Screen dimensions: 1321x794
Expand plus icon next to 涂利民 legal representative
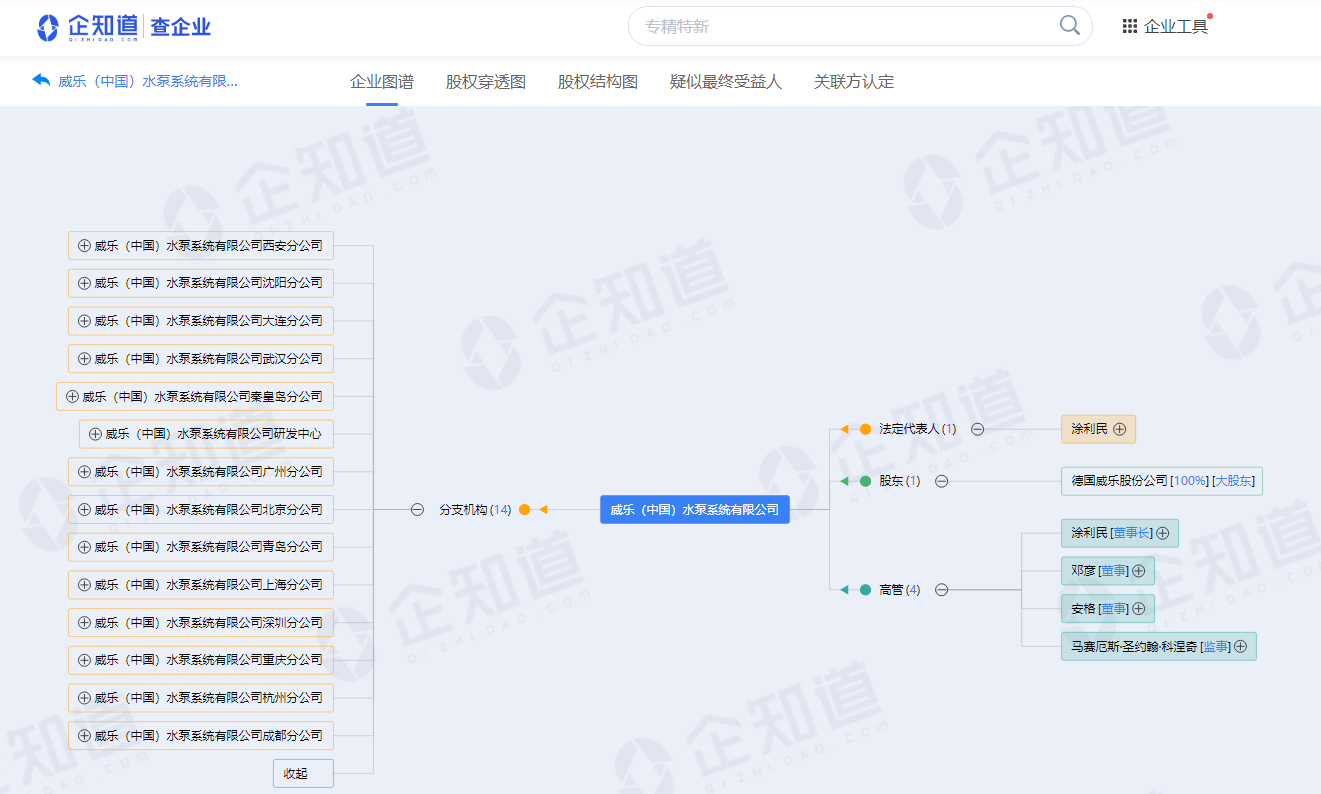point(1120,429)
